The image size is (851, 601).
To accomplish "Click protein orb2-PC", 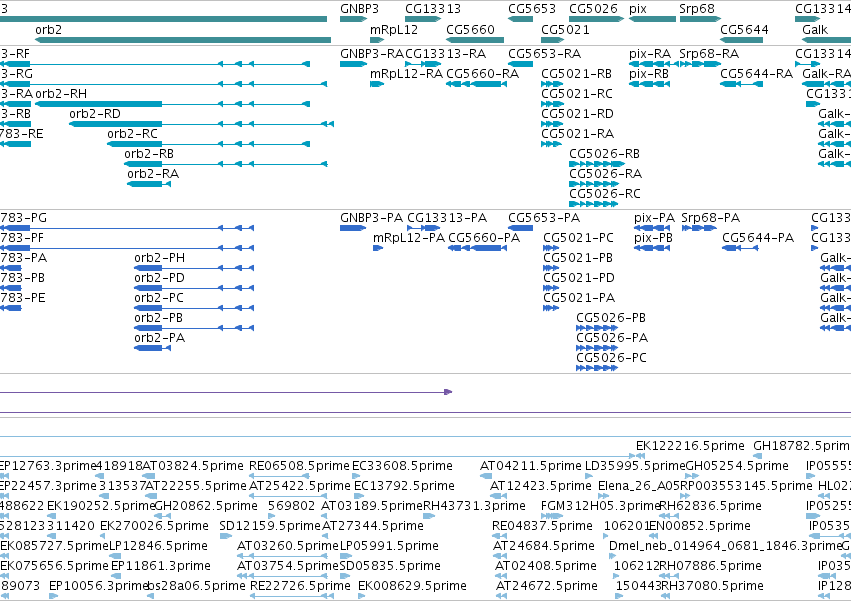I will tap(159, 298).
